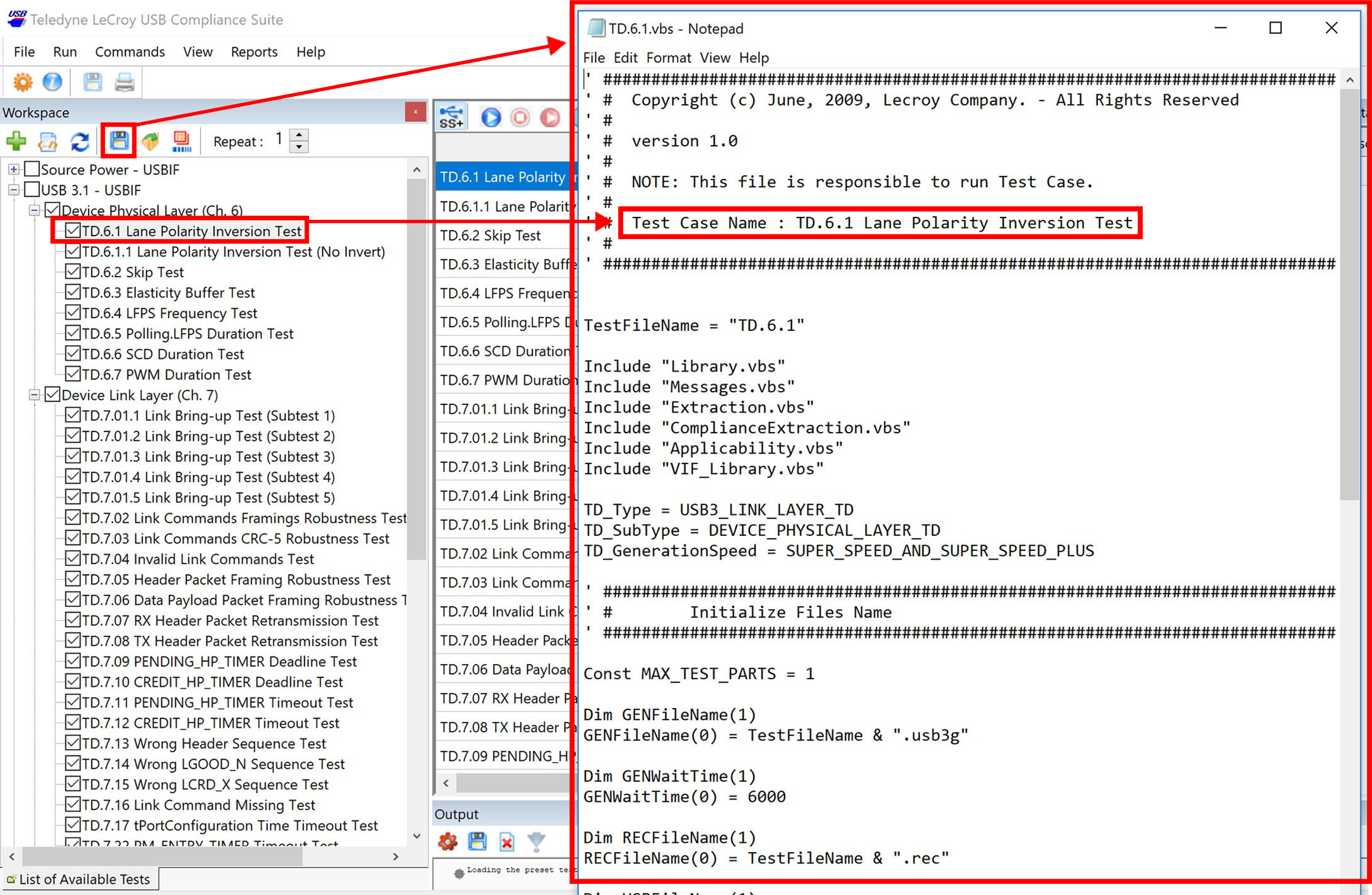Select TD.7.09 PENDING_HP_TIMER Deadline Test in tree
The height and width of the screenshot is (895, 1372).
[219, 661]
